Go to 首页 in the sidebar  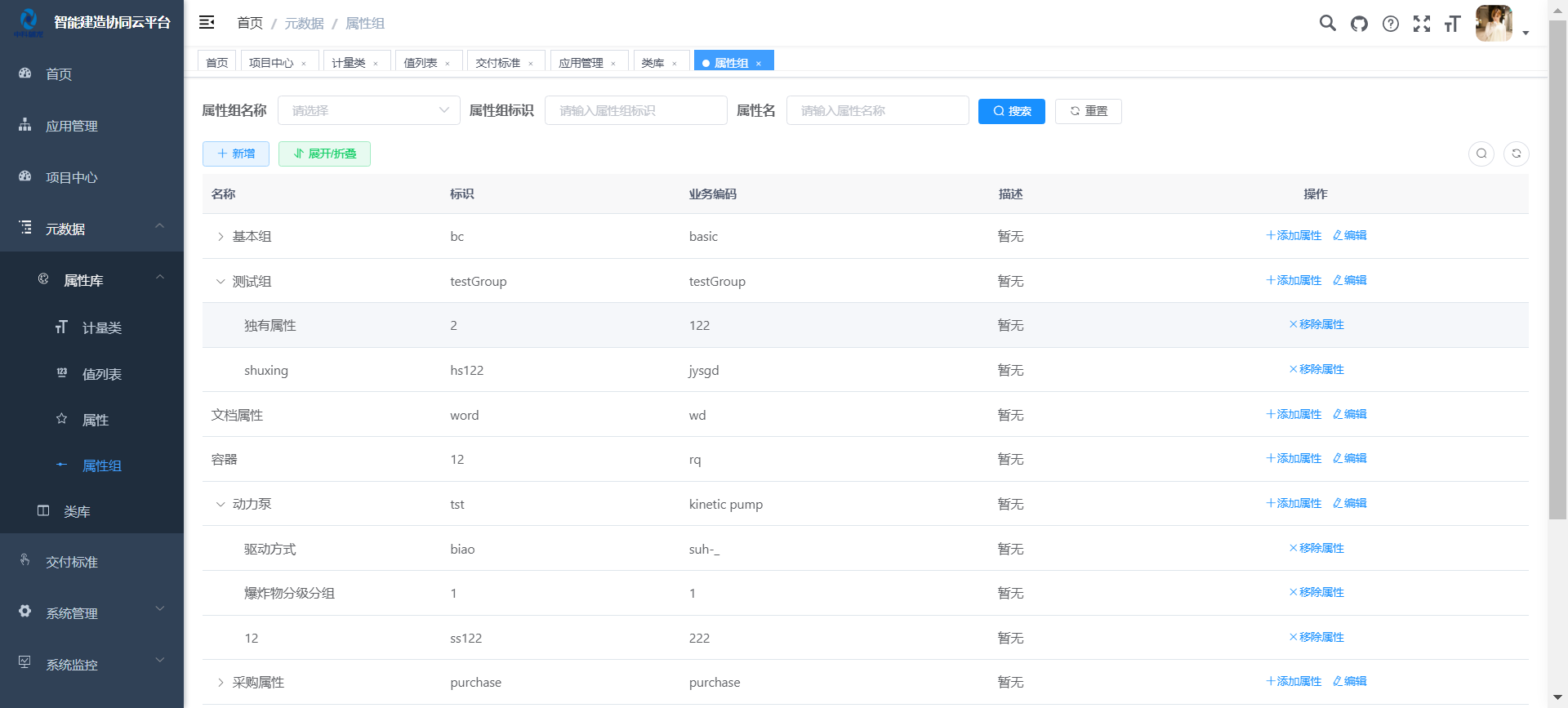click(91, 73)
